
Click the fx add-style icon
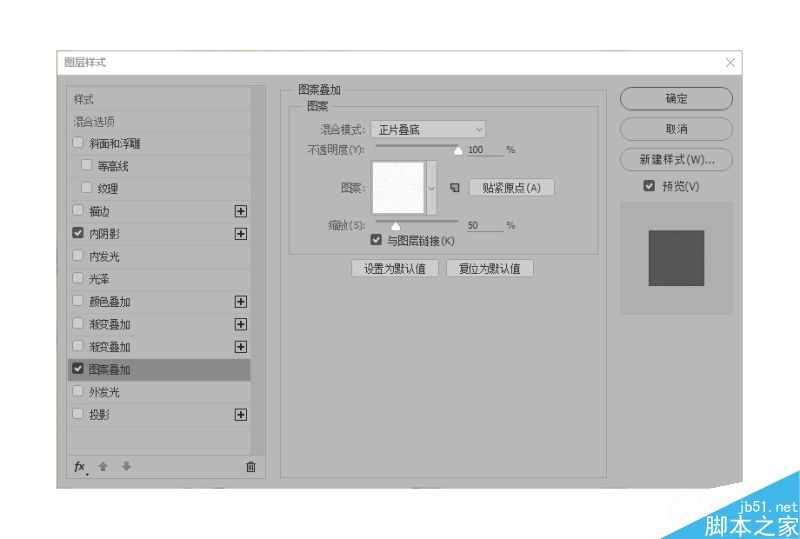pyautogui.click(x=81, y=467)
